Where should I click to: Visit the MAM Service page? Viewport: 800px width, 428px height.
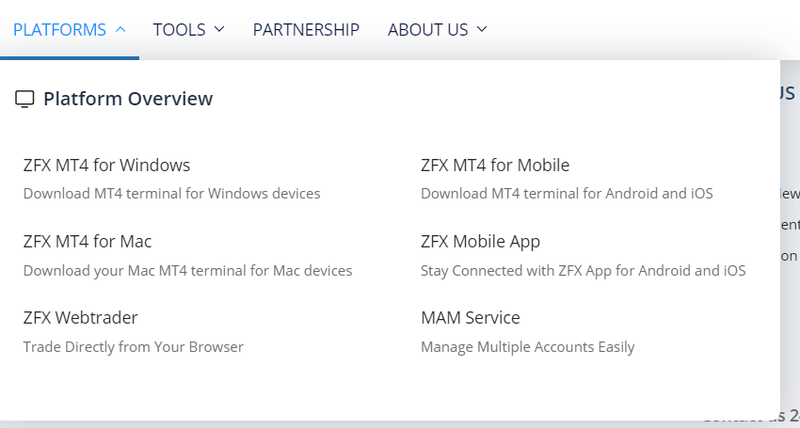coord(470,318)
